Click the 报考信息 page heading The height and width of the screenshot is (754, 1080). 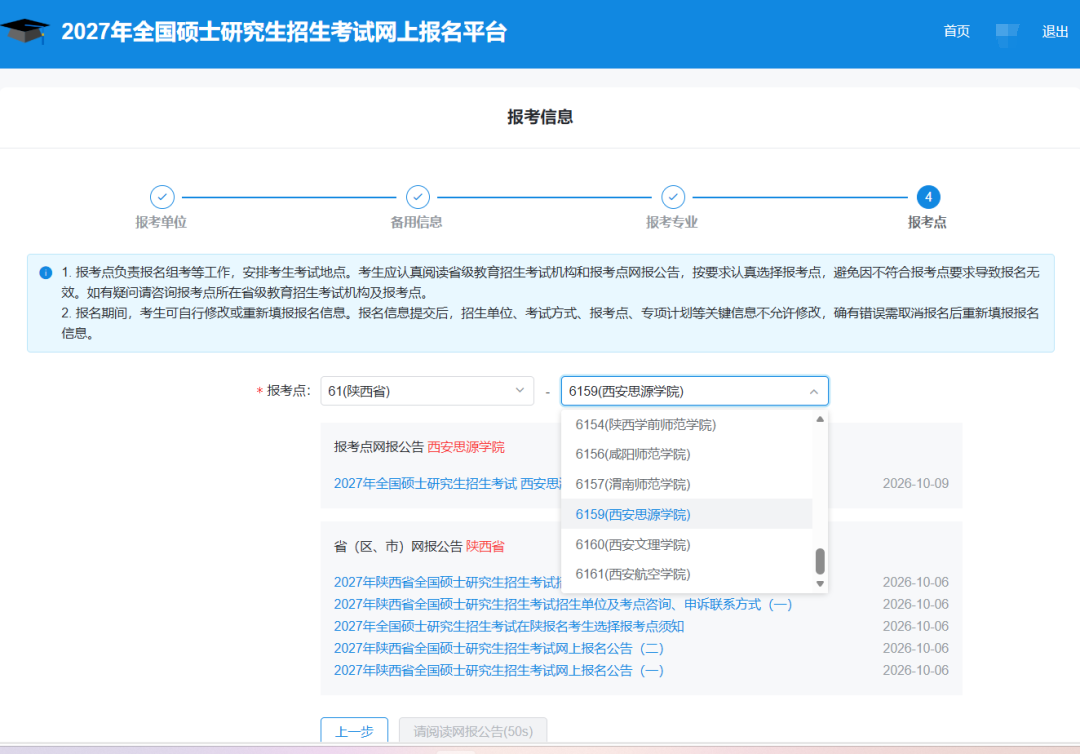[540, 117]
